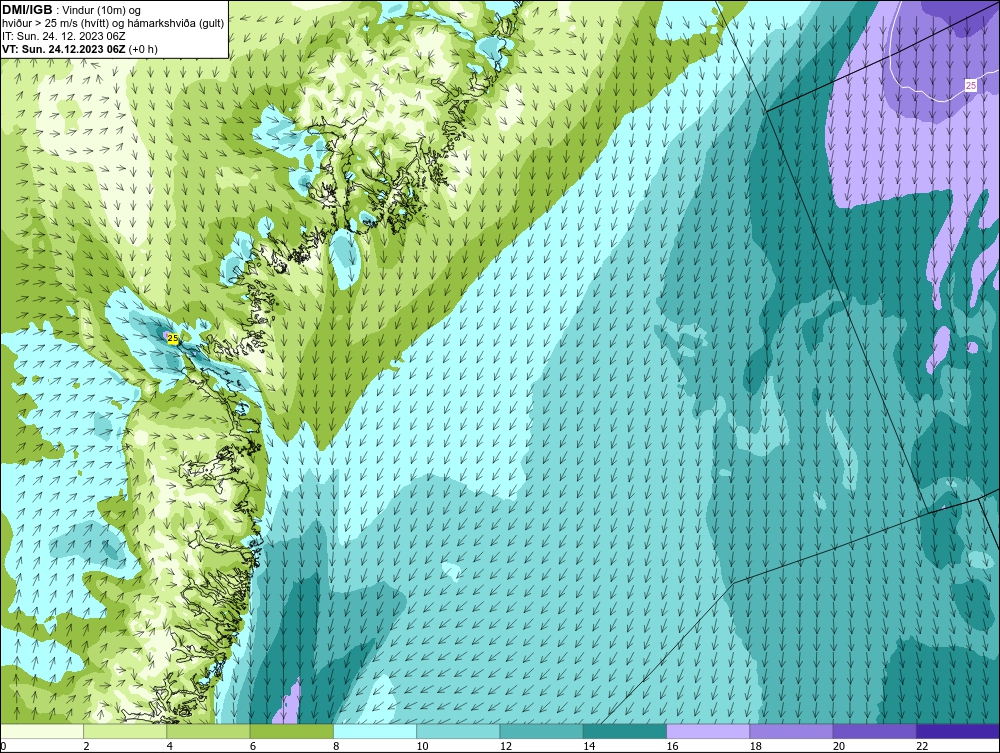Screen dimensions: 1000x753
Task: Click the legend tick label 4
Action: tap(170, 747)
